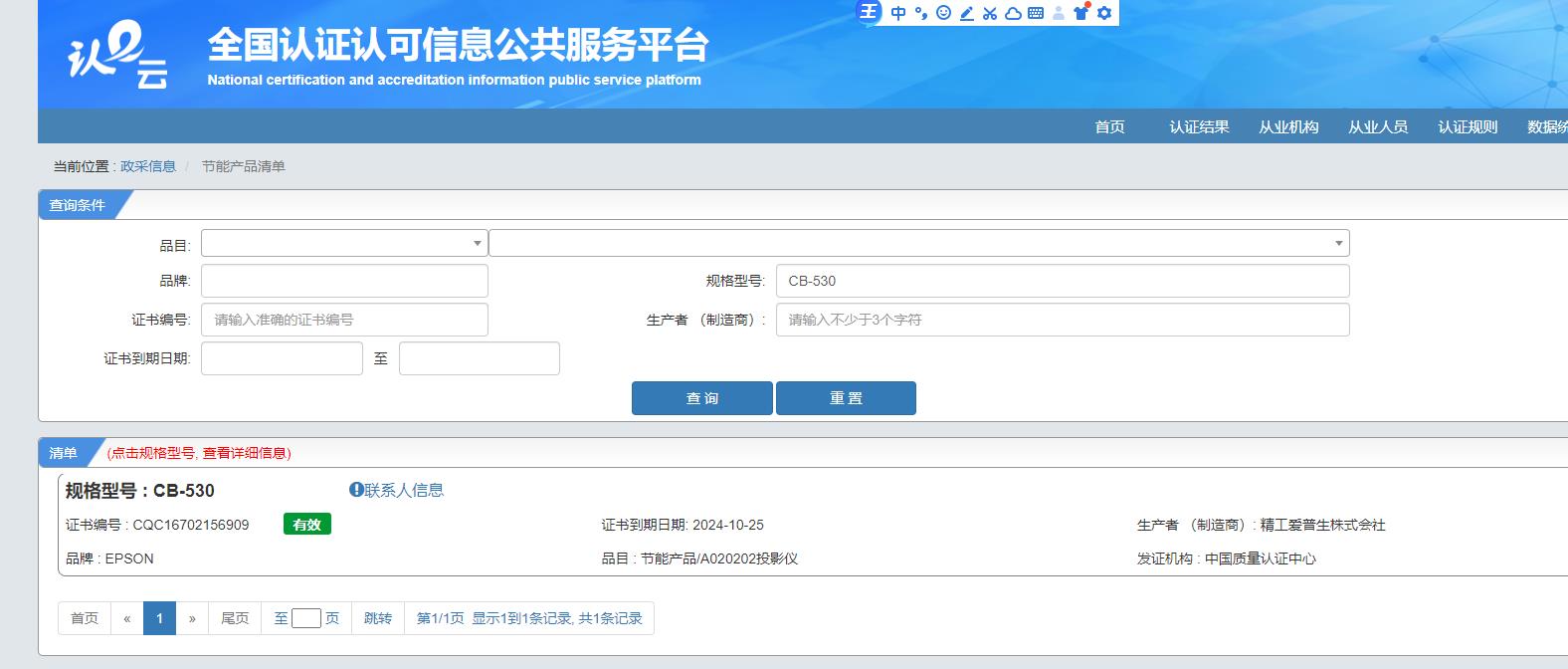Open 首页 in the navigation bar
This screenshot has height=669, width=1568.
(1109, 126)
